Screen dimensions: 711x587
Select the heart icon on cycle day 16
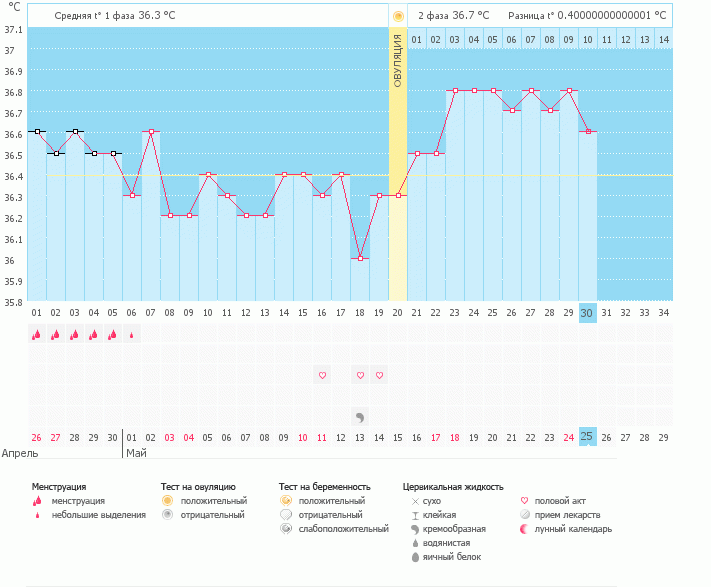(322, 375)
